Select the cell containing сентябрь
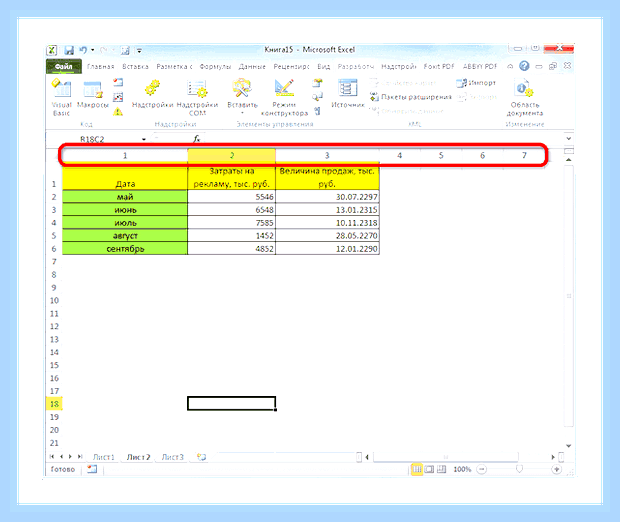The height and width of the screenshot is (522, 620). (x=125, y=249)
